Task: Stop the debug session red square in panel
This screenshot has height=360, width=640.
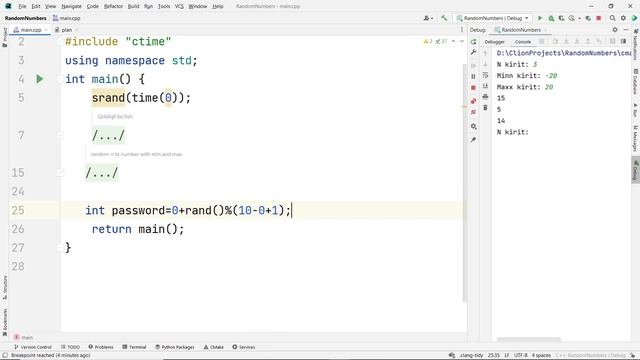Action: pos(473,88)
